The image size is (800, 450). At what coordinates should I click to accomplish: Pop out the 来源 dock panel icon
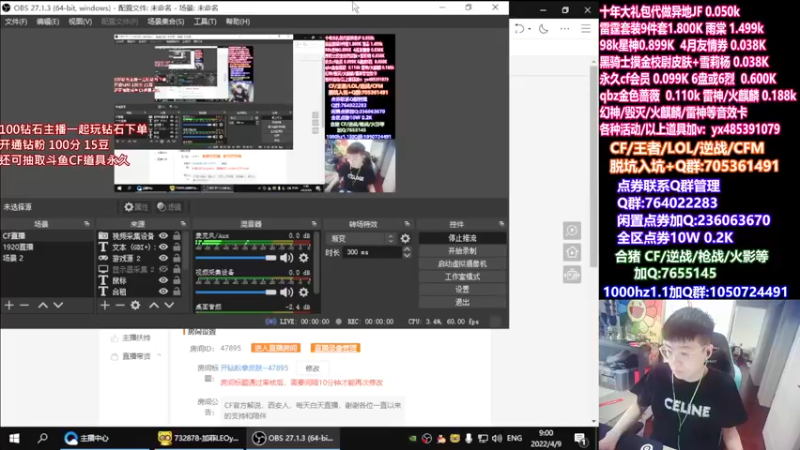point(183,224)
